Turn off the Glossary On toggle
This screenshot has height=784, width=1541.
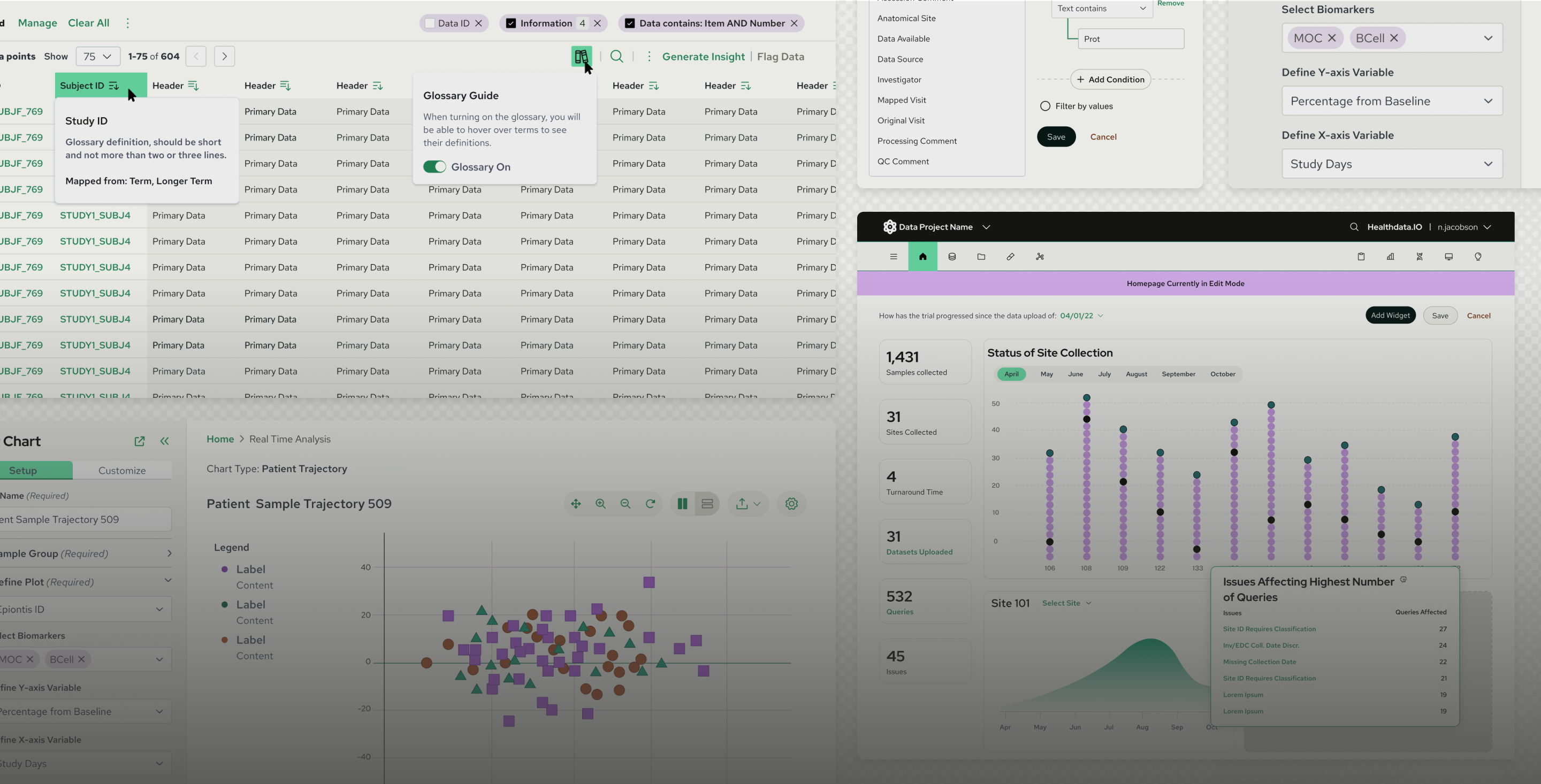click(x=435, y=167)
